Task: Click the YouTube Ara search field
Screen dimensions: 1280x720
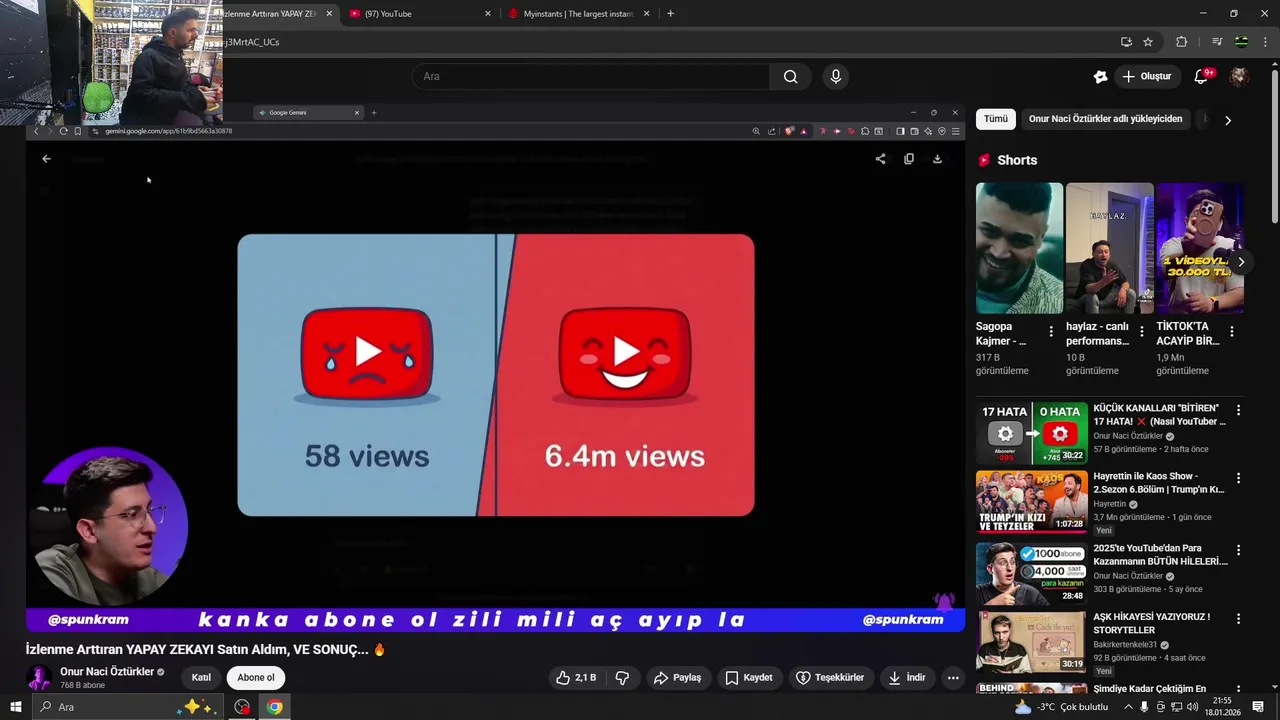Action: pyautogui.click(x=591, y=76)
